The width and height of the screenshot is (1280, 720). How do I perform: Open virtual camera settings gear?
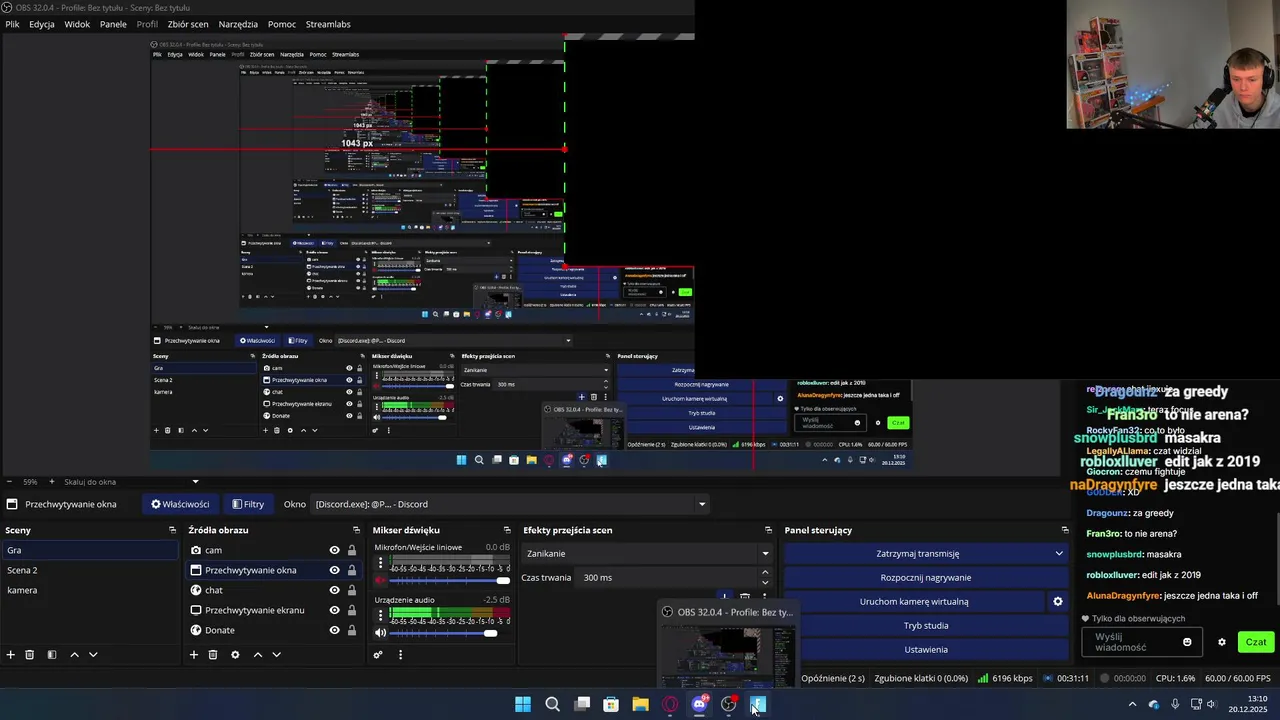coord(1058,602)
